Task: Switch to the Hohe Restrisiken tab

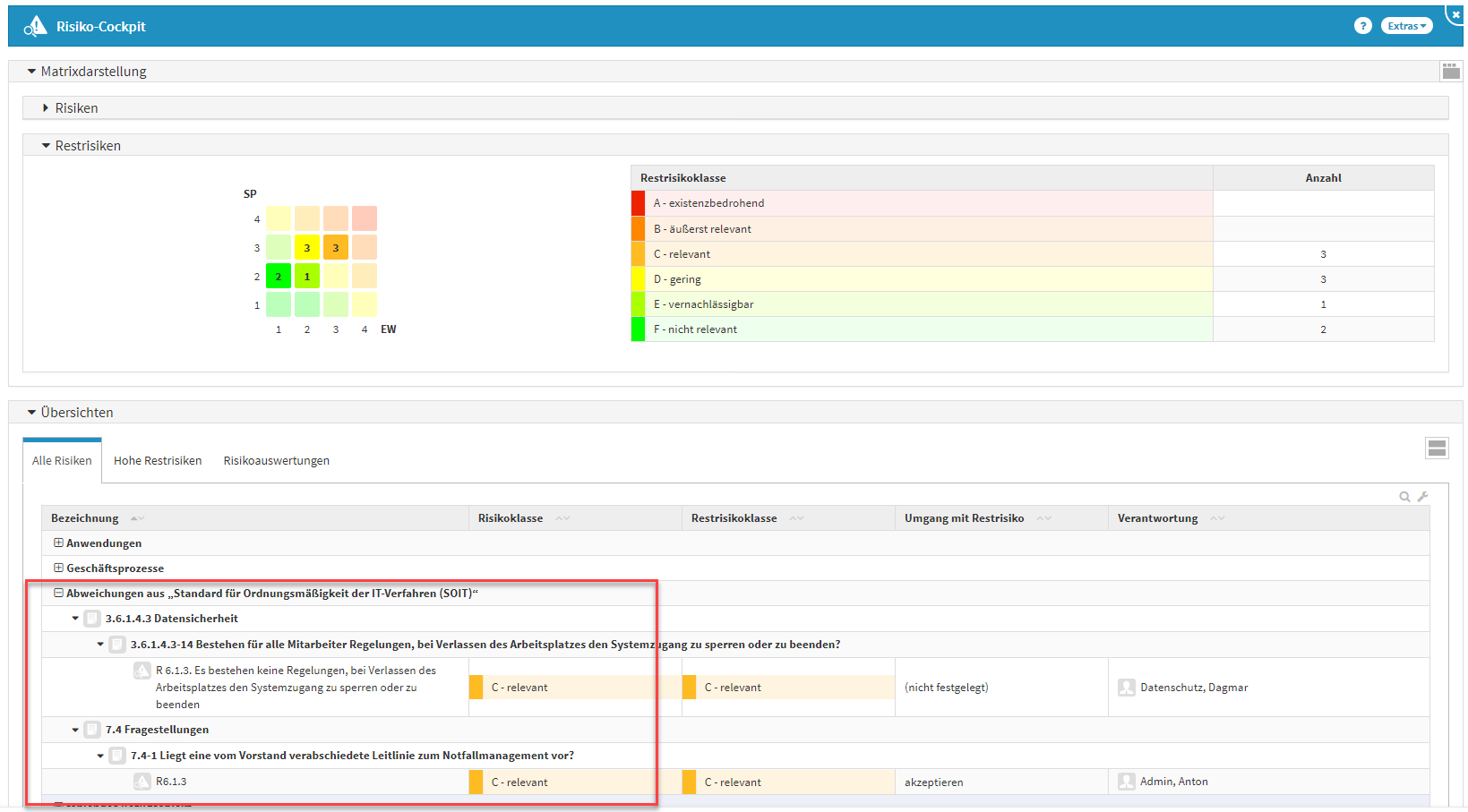Action: 158,461
